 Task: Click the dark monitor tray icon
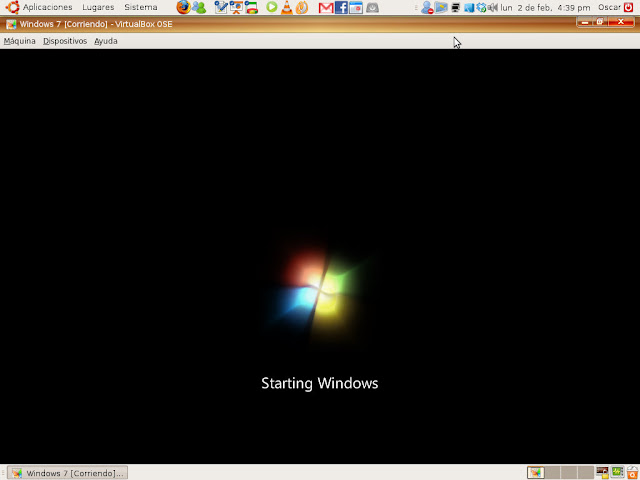pos(456,7)
